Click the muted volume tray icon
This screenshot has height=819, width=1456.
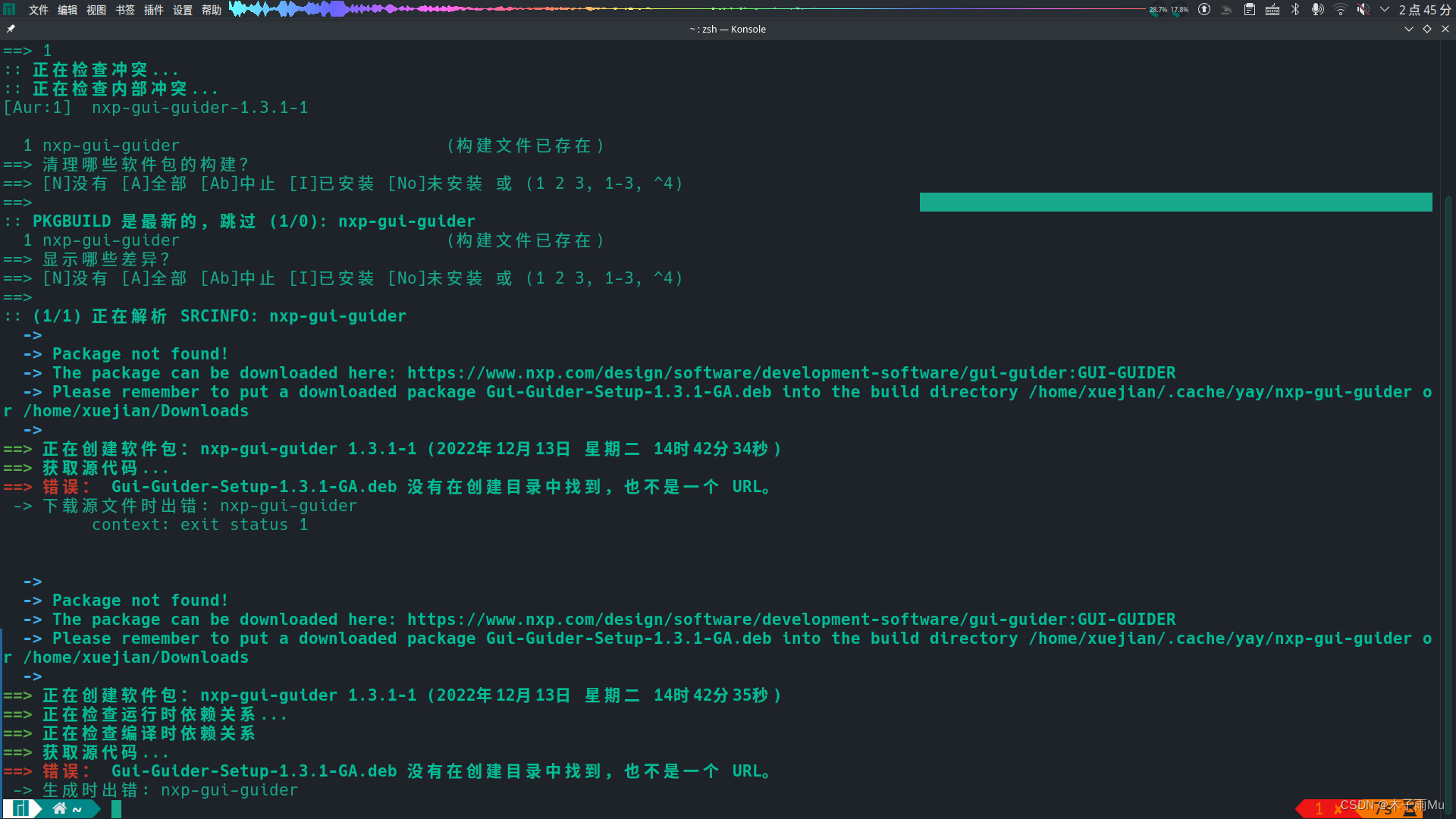tap(1363, 9)
